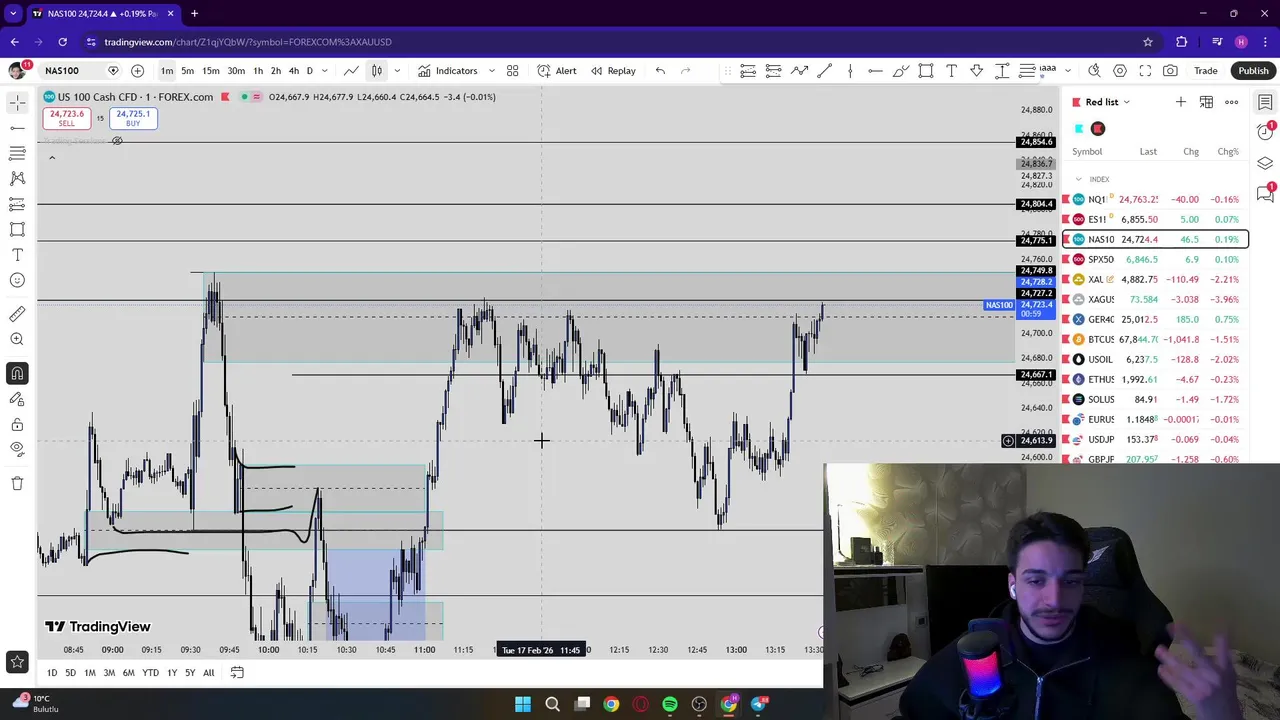Select the YTD date range
The image size is (1280, 720).
[x=150, y=673]
